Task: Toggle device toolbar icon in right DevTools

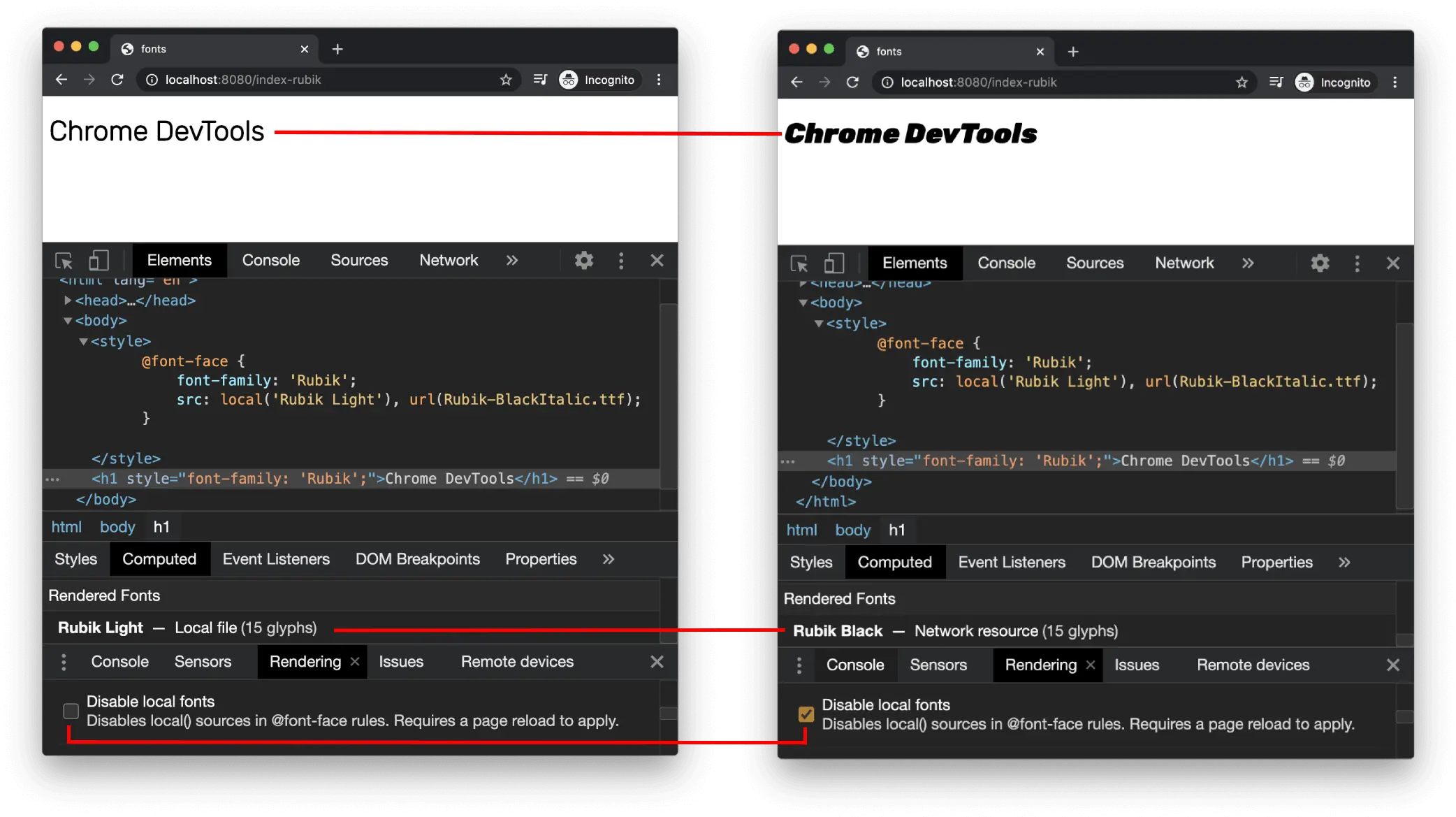Action: click(835, 263)
